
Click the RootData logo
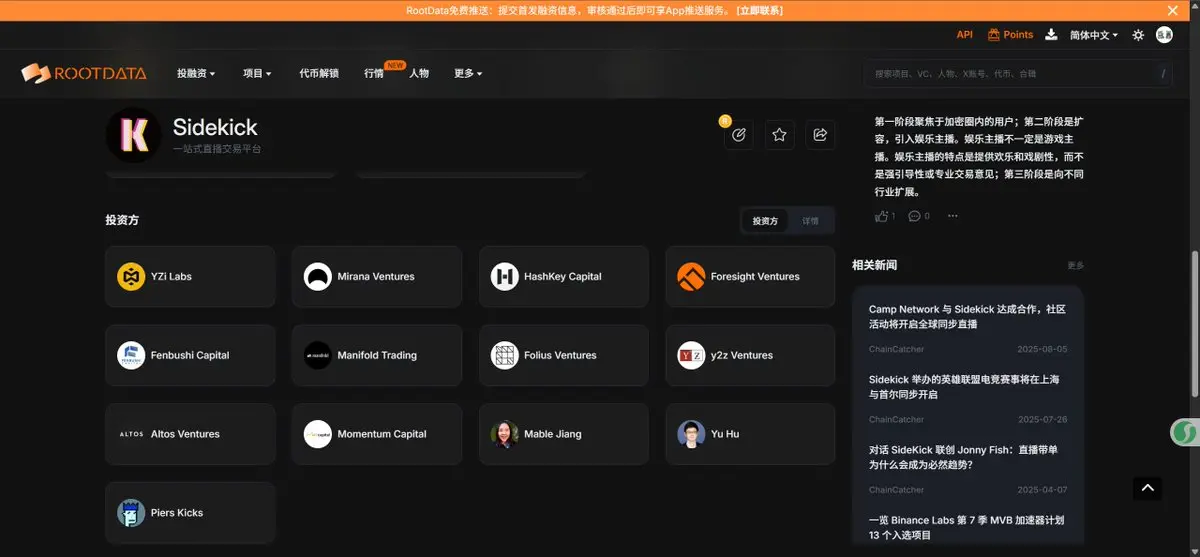point(84,73)
